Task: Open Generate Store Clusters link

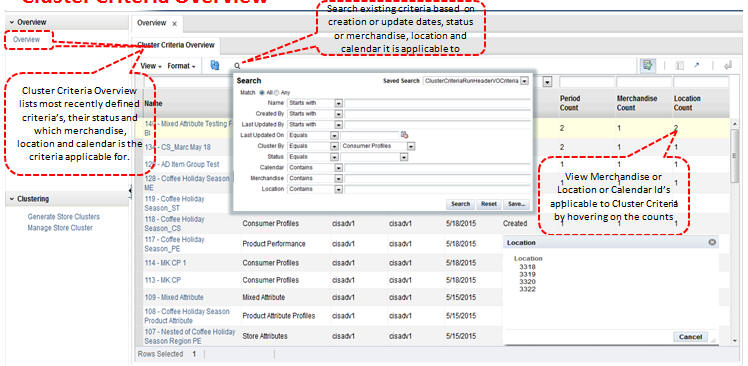Action: click(64, 217)
